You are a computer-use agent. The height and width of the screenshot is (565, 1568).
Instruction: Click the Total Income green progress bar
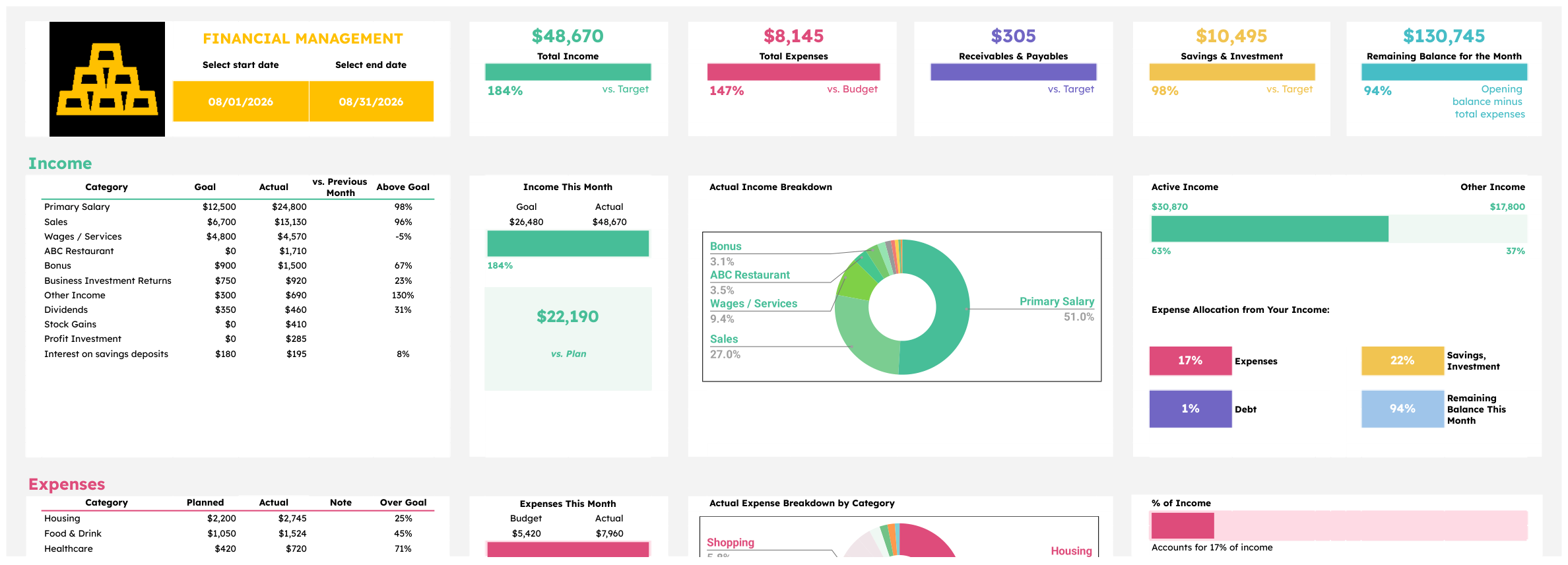click(568, 72)
